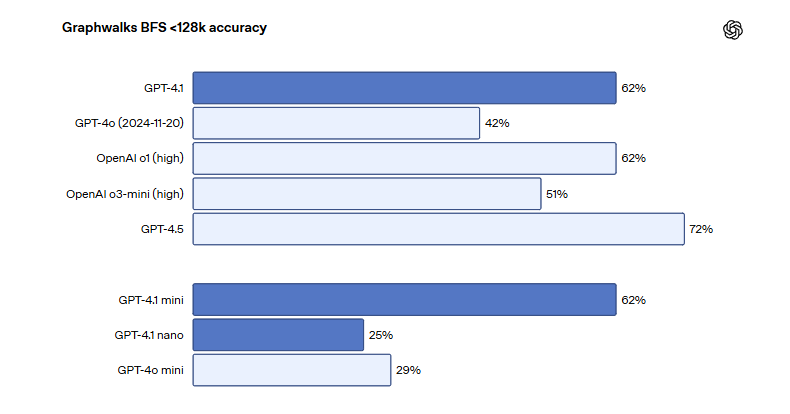Select the GPT-4.1 mini label

[151, 300]
